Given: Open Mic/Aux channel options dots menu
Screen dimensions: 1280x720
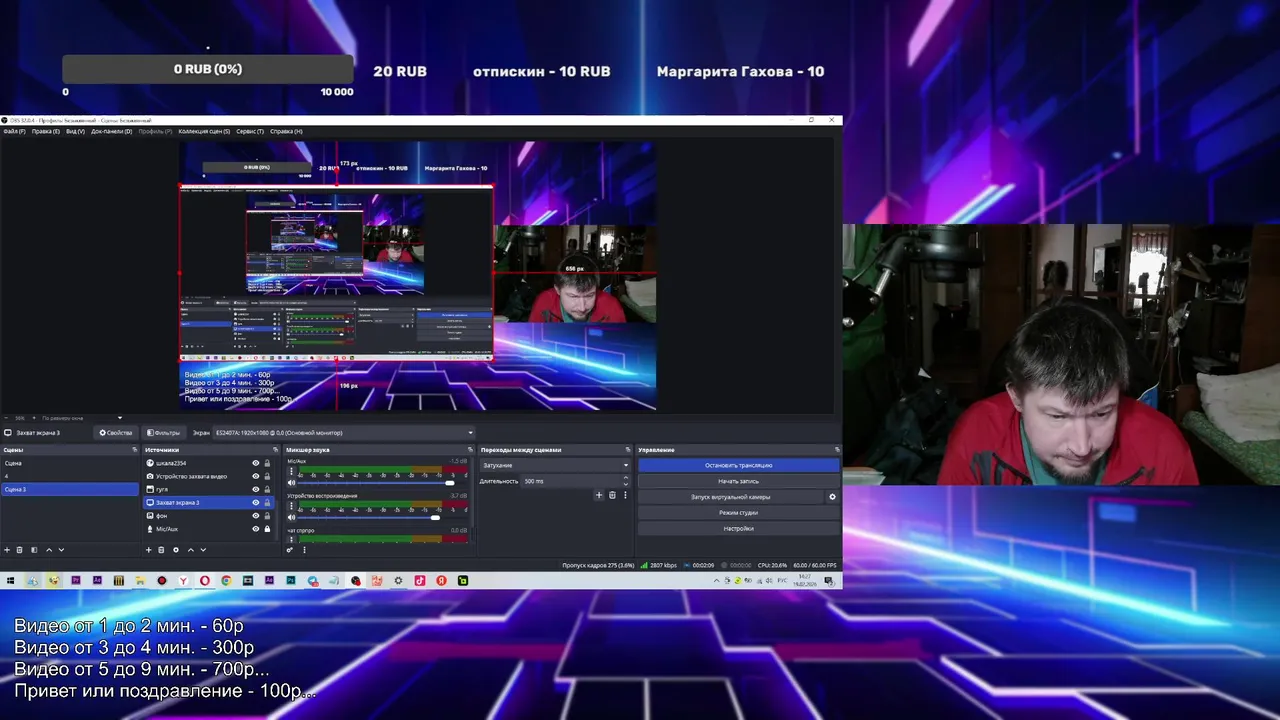Looking at the screenshot, I should (x=291, y=471).
